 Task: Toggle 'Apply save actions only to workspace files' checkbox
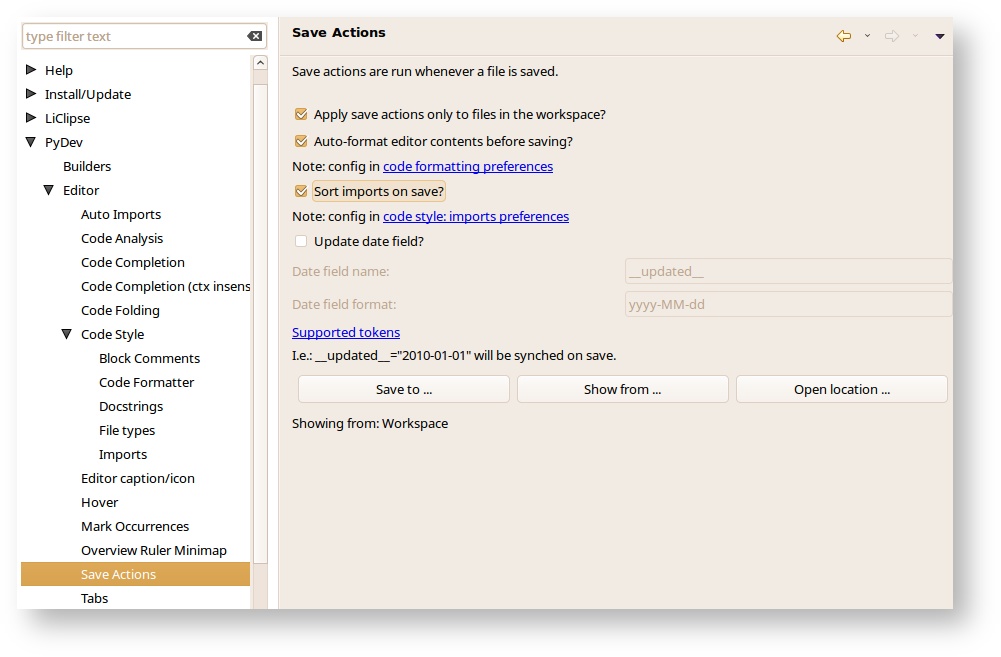[301, 115]
